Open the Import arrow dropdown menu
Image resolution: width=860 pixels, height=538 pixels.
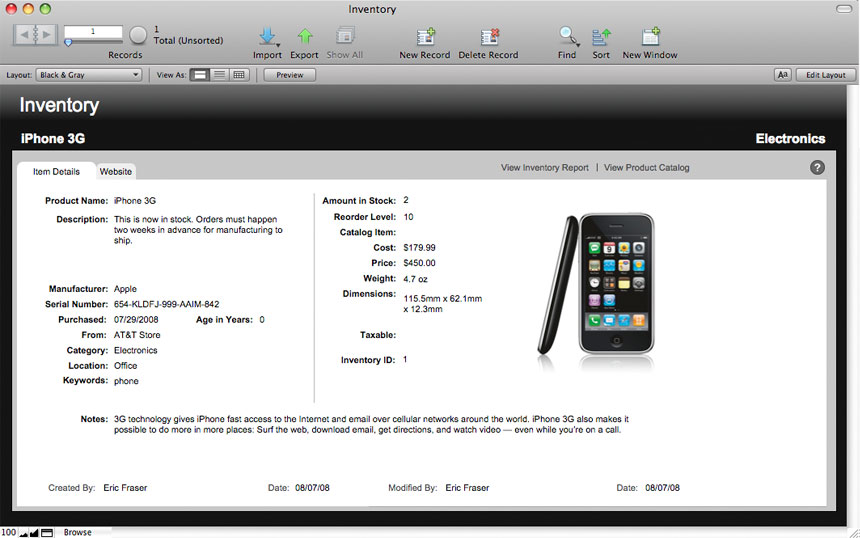pyautogui.click(x=278, y=45)
